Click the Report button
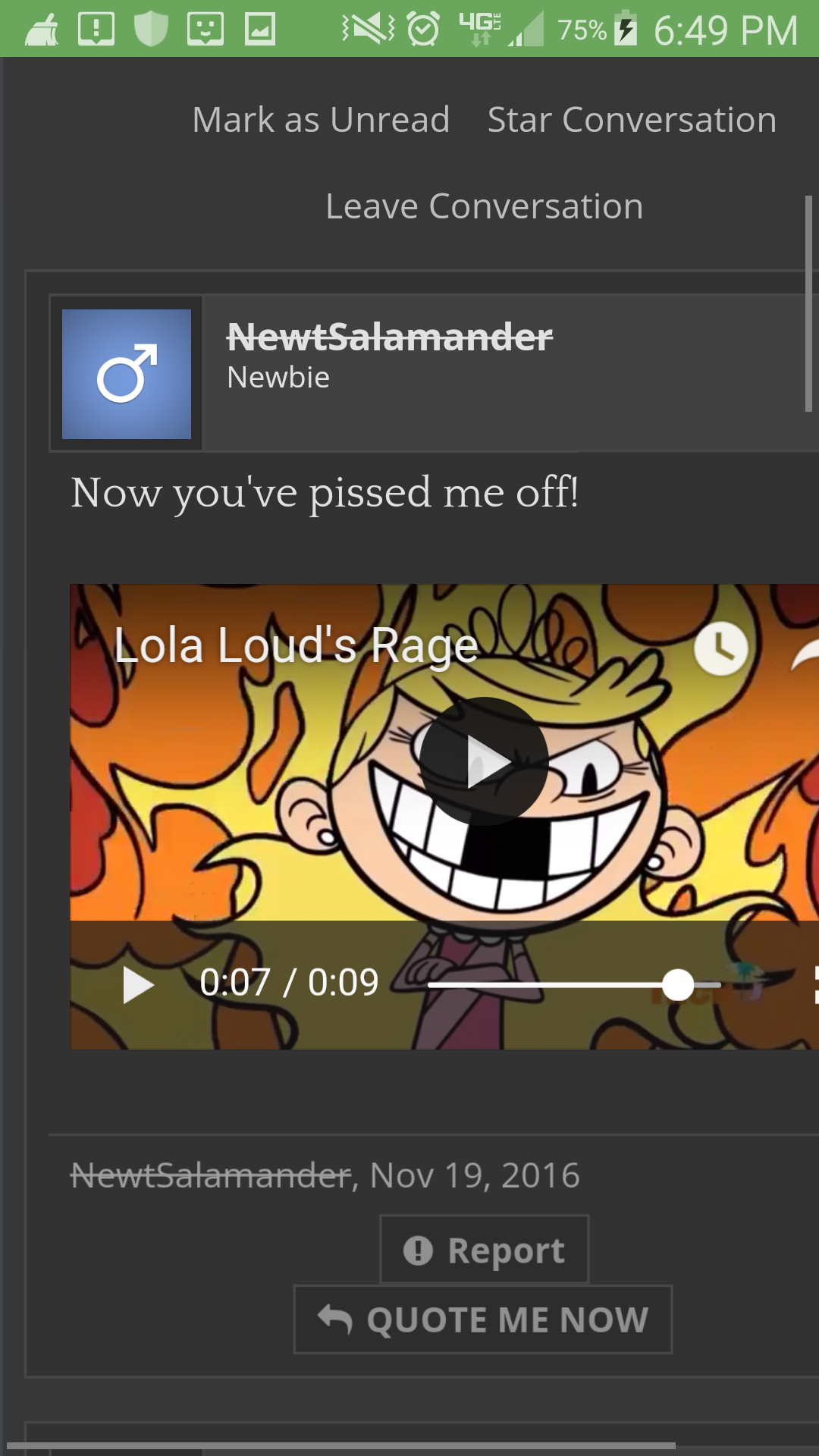The image size is (819, 1456). 484,1250
